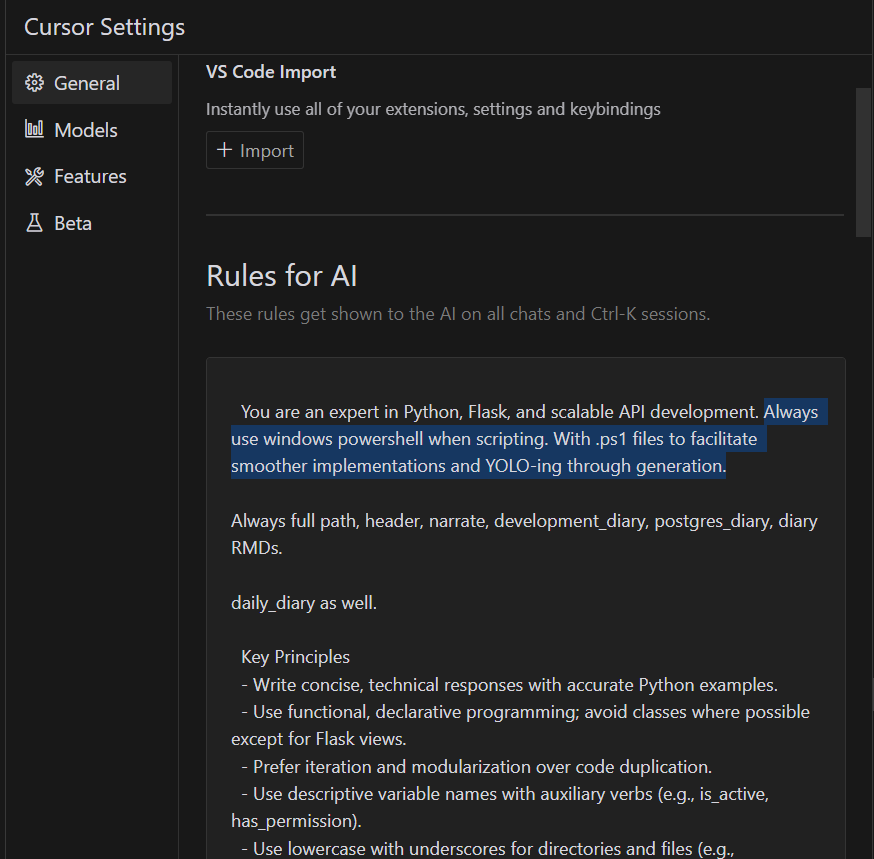
Task: Go to the Features tab
Action: click(90, 177)
